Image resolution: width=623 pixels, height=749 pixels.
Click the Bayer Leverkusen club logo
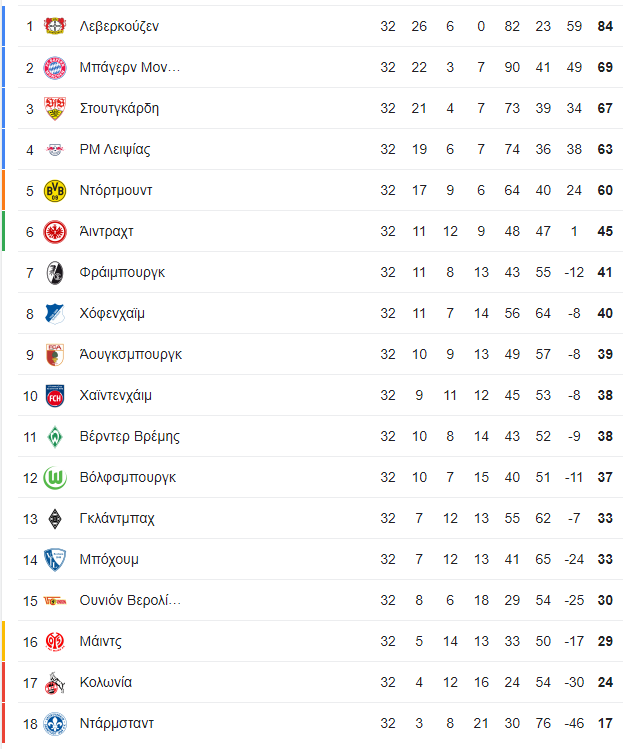point(55,26)
